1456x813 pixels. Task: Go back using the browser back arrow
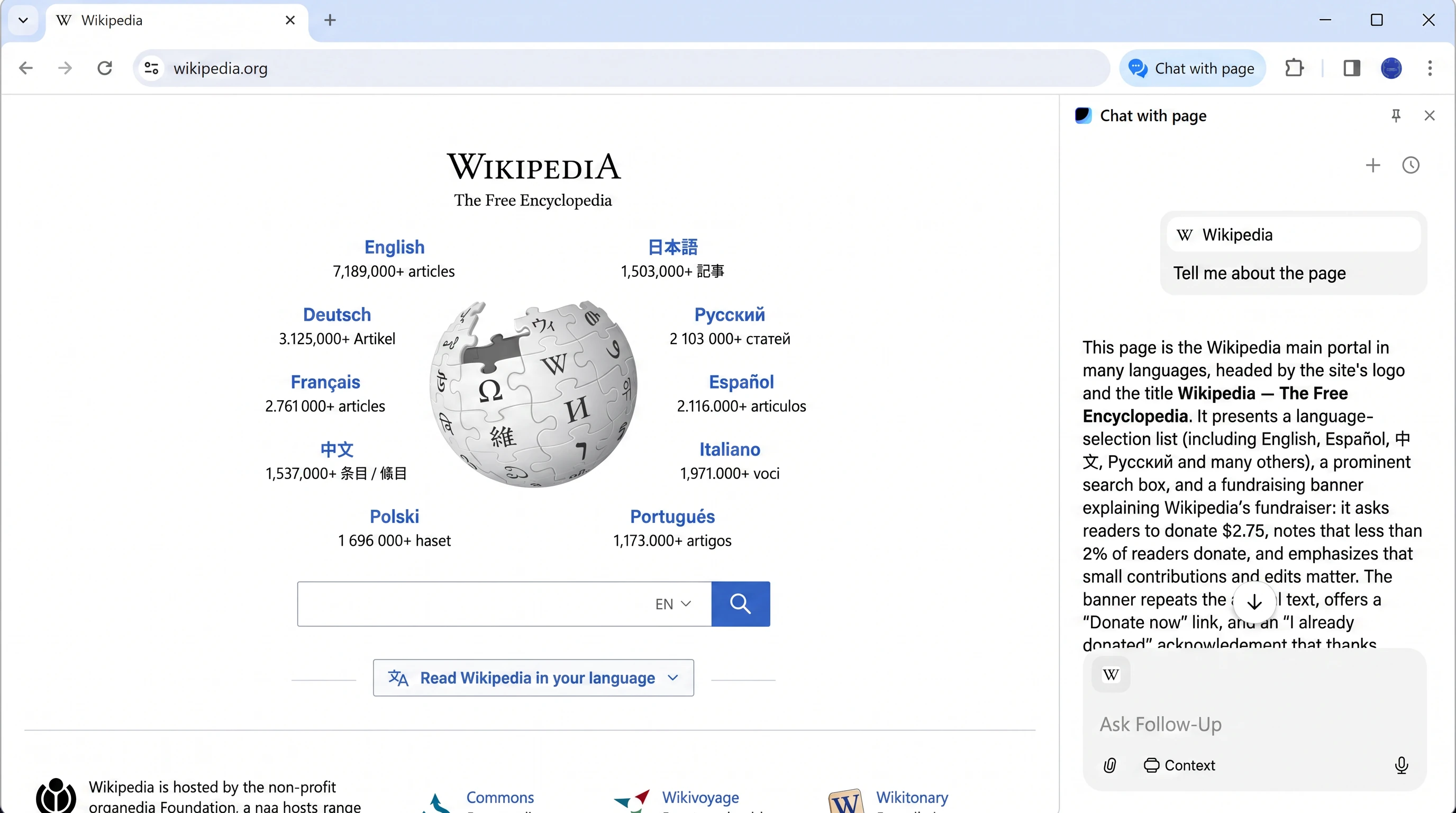[x=26, y=68]
